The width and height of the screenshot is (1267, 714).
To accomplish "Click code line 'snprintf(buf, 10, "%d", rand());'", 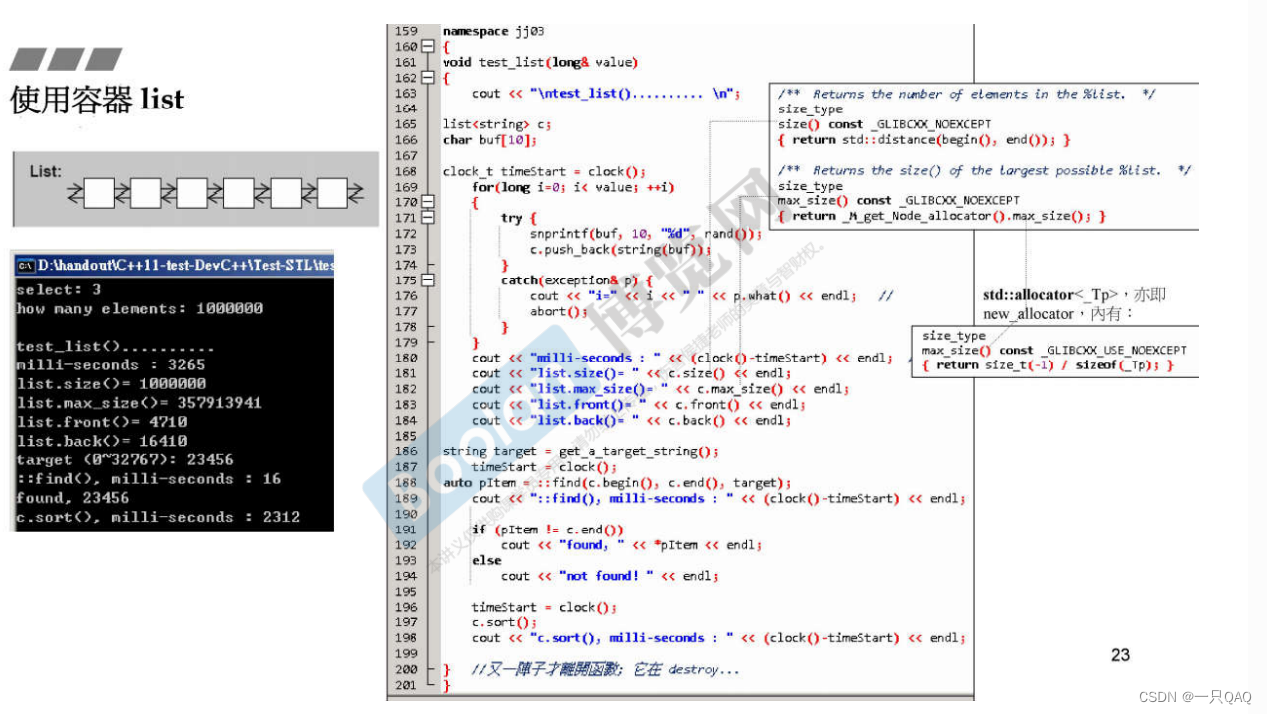I will [x=646, y=234].
